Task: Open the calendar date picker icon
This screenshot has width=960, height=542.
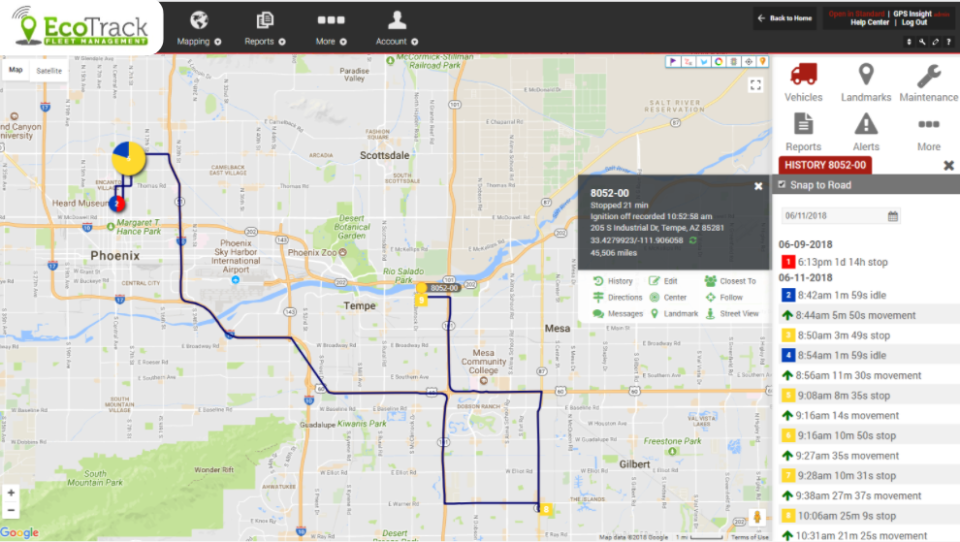Action: (893, 216)
